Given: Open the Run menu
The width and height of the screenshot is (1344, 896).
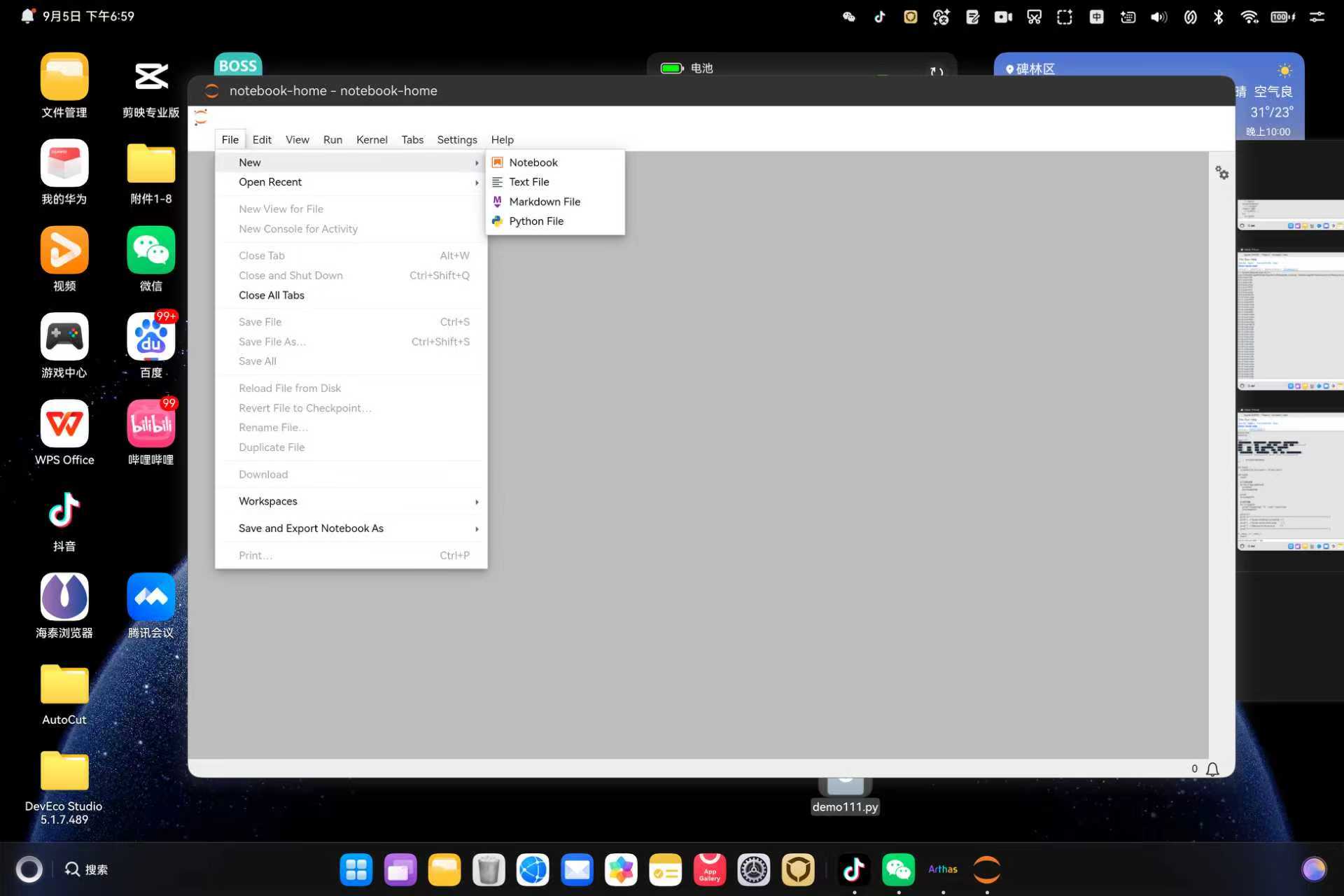Looking at the screenshot, I should tap(332, 140).
